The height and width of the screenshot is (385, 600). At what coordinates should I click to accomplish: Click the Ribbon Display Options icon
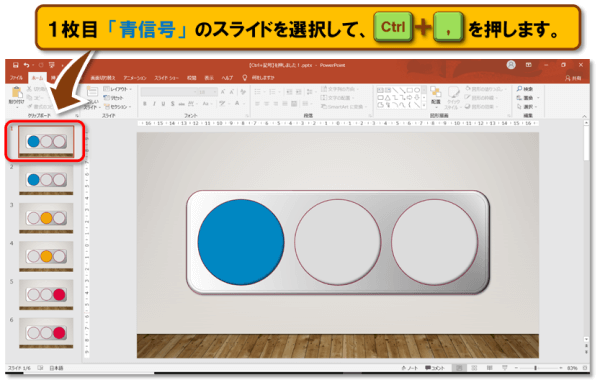(528, 65)
